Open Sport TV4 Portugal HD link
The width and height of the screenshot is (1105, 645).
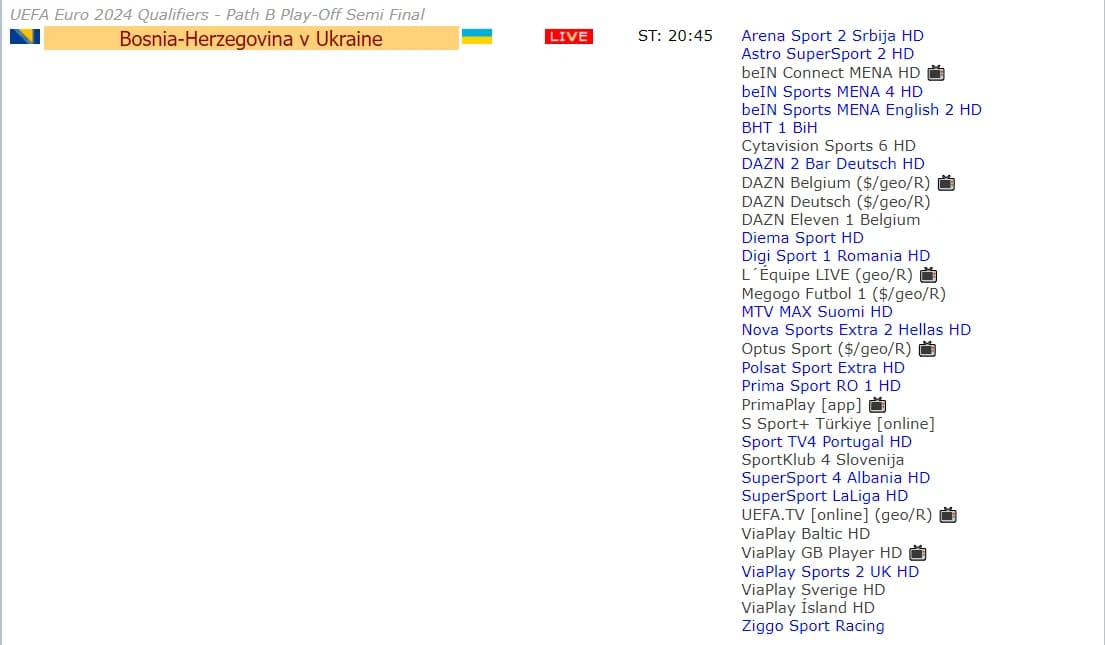[827, 441]
